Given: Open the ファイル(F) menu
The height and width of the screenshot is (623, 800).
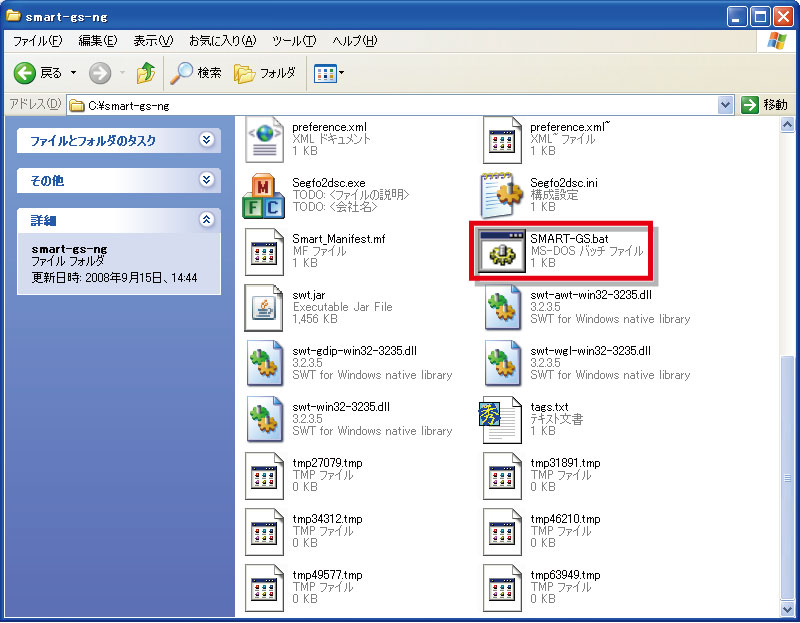Looking at the screenshot, I should (x=37, y=41).
